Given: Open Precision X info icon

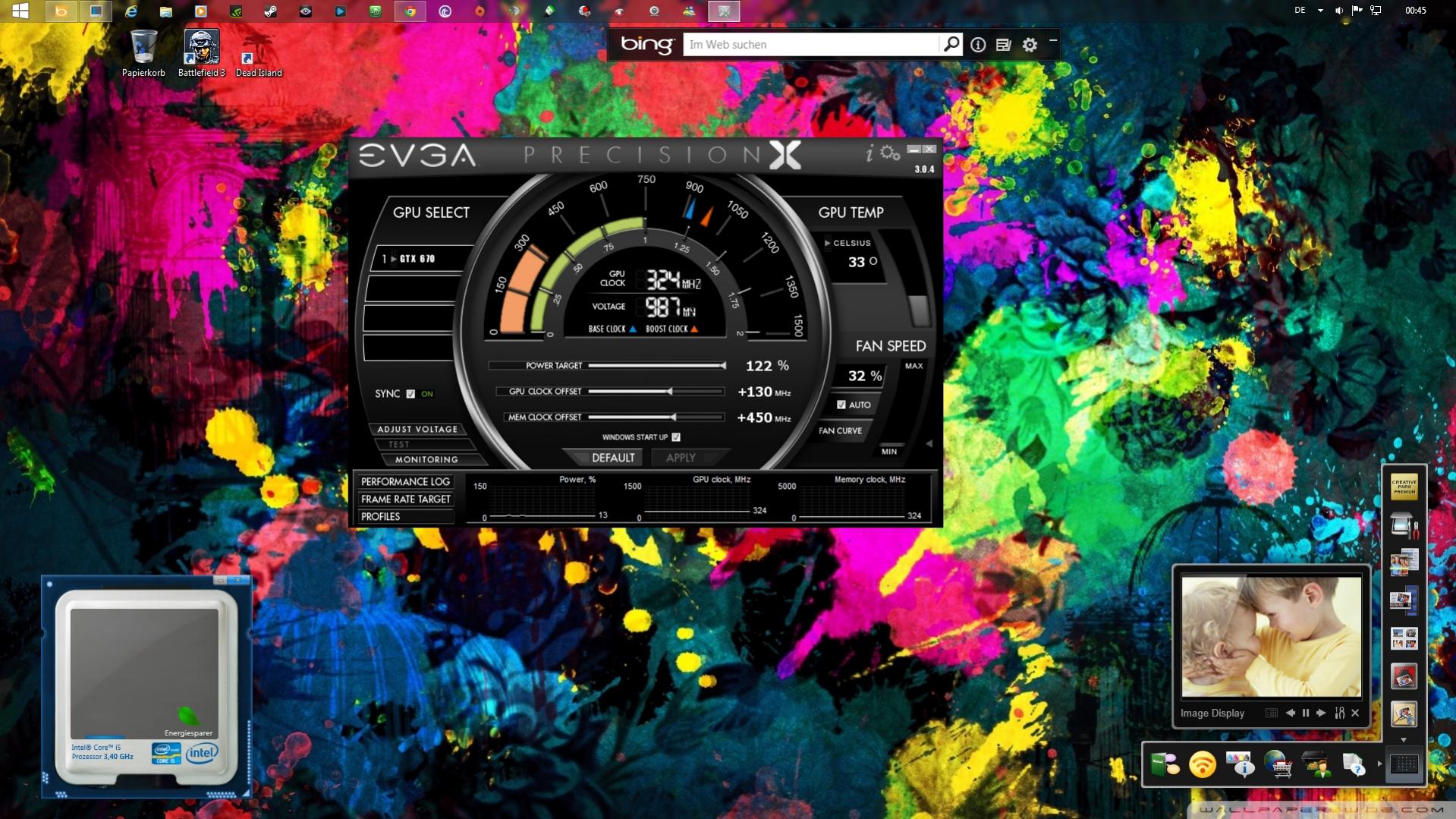Looking at the screenshot, I should point(870,153).
